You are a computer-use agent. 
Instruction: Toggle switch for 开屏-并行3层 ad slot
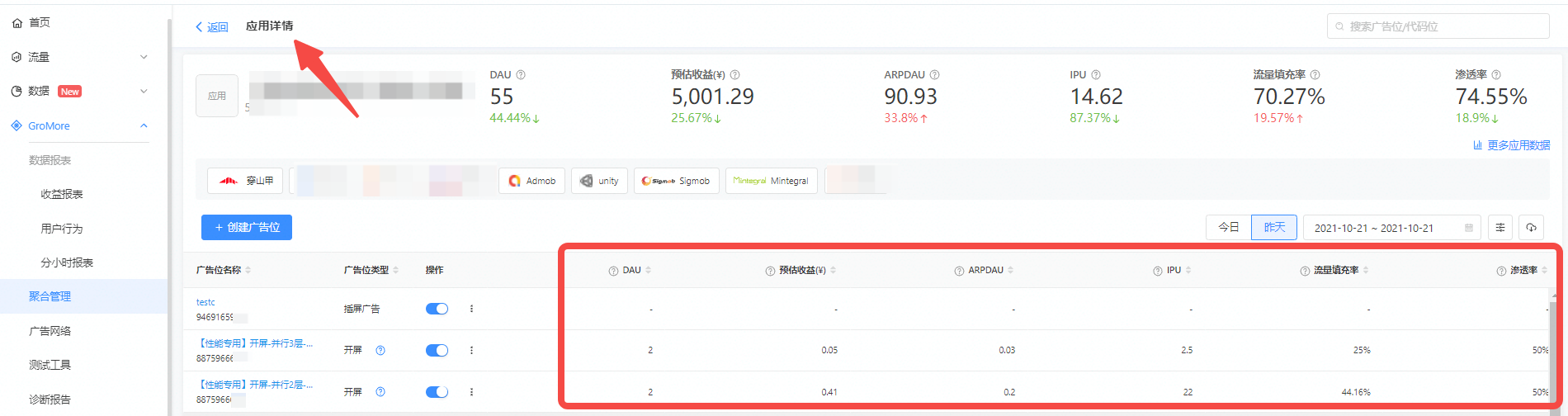[437, 350]
